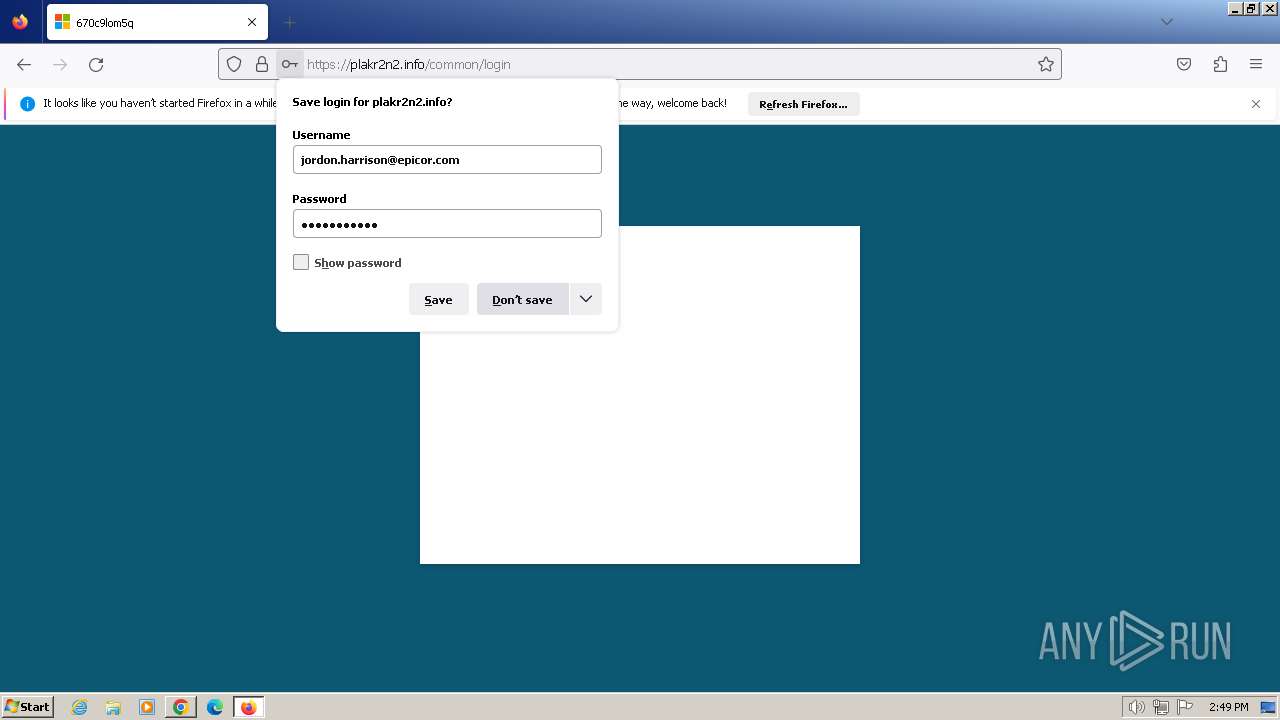
Task: Open the Windows Start menu
Action: 27,706
